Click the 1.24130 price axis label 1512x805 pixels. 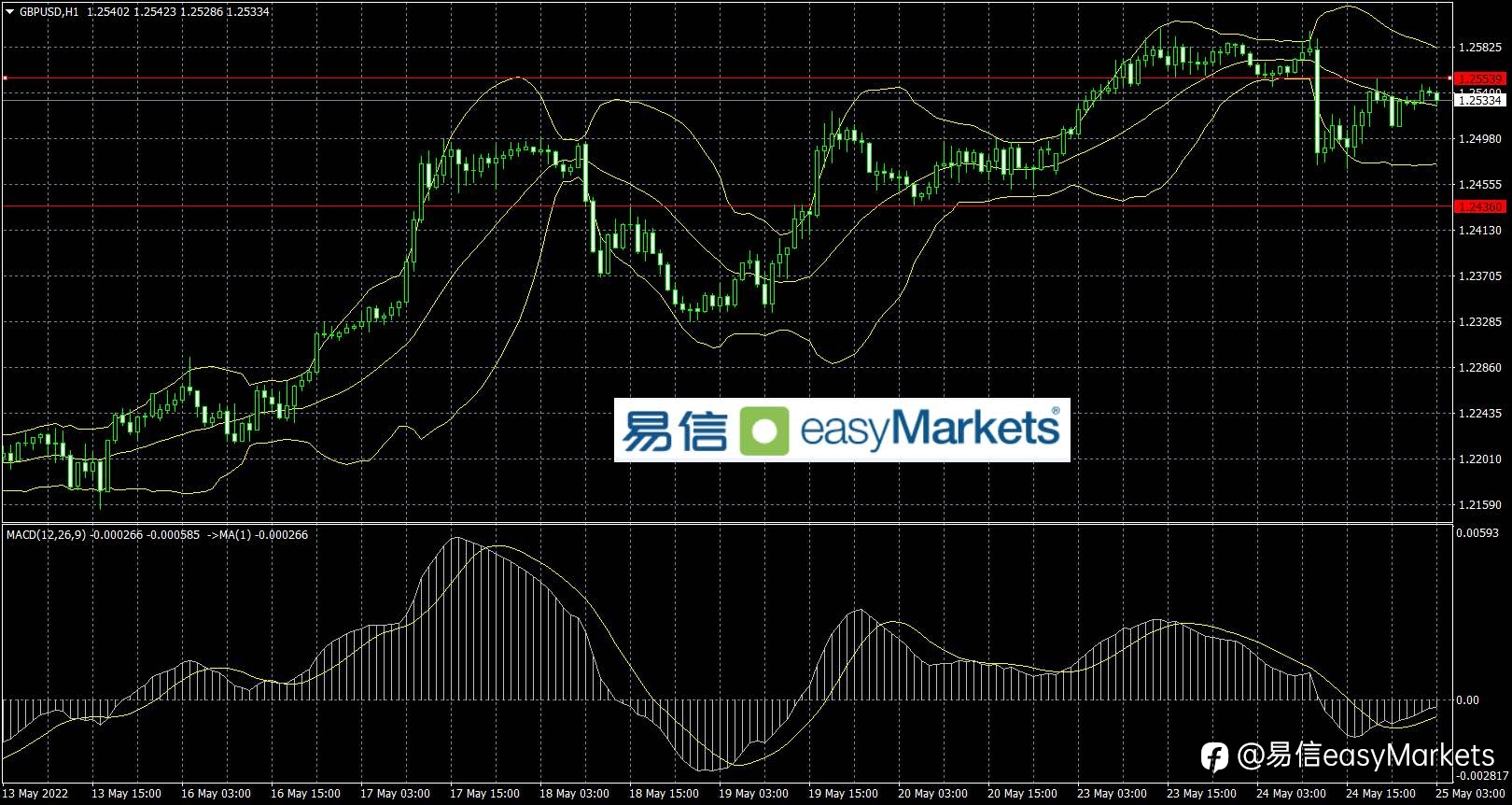click(1479, 231)
